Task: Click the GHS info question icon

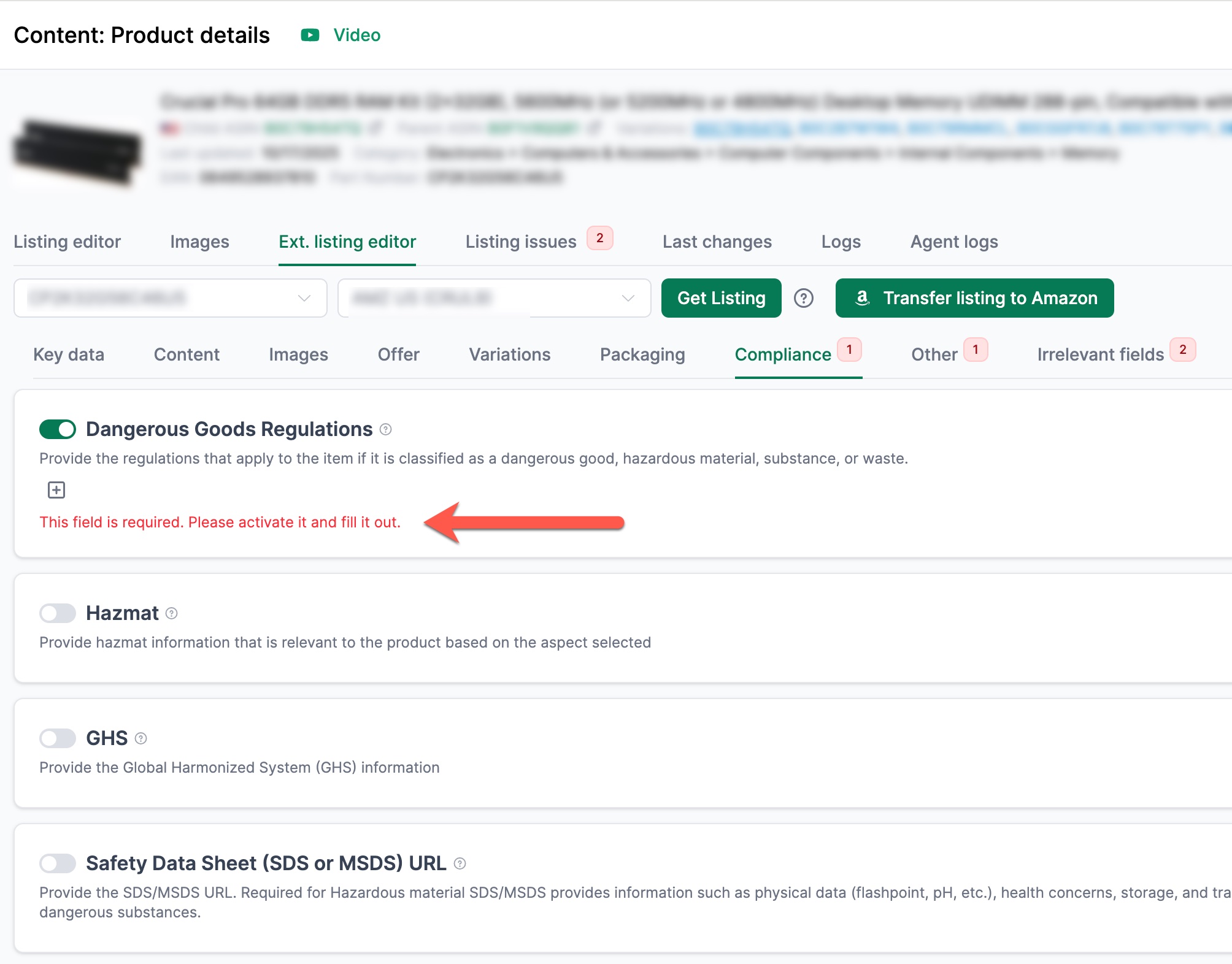Action: pos(141,738)
